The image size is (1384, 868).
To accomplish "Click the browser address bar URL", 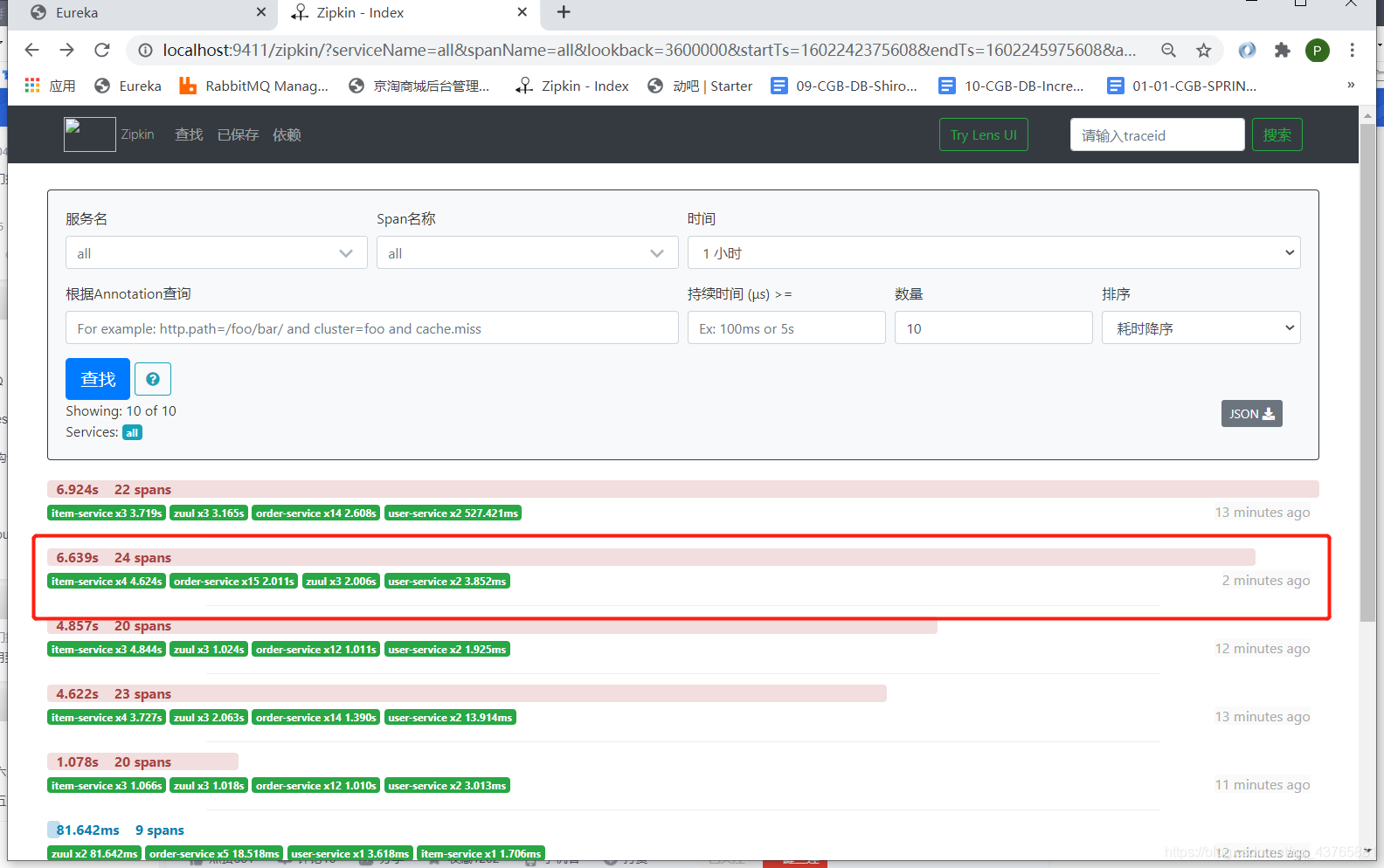I will [x=649, y=50].
